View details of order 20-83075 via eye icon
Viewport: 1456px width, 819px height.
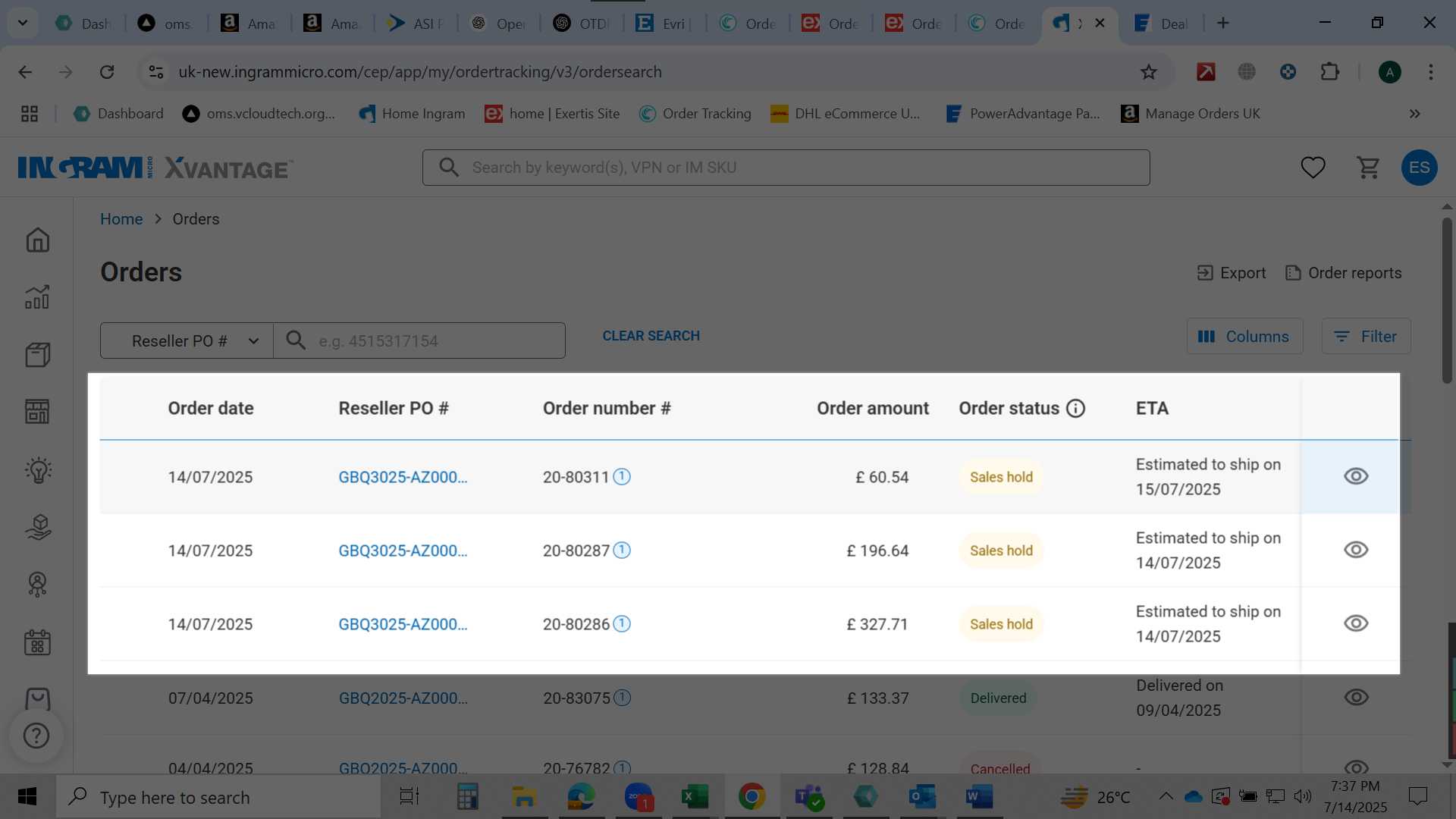(1356, 697)
